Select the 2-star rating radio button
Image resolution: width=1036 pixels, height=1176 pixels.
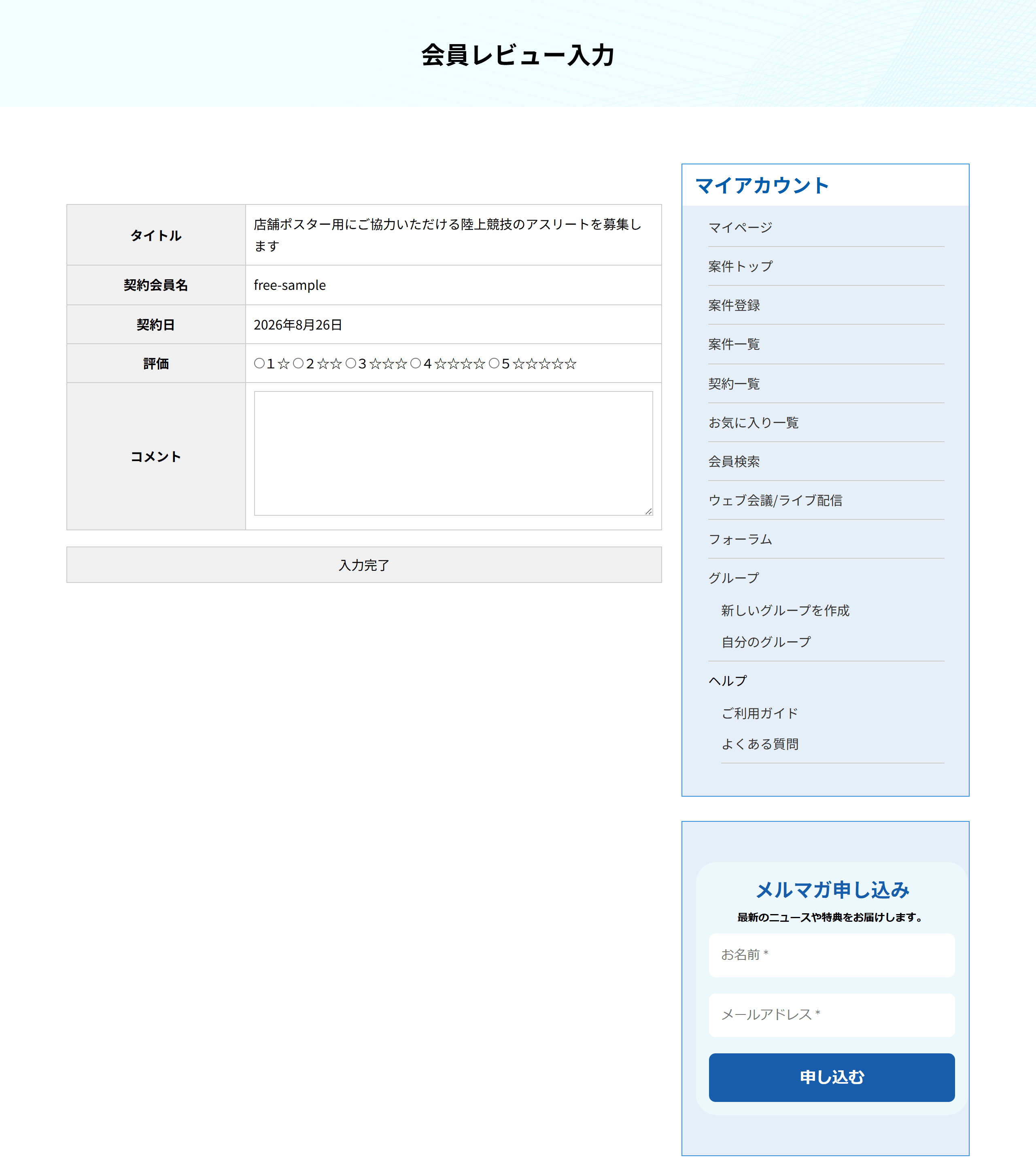298,363
